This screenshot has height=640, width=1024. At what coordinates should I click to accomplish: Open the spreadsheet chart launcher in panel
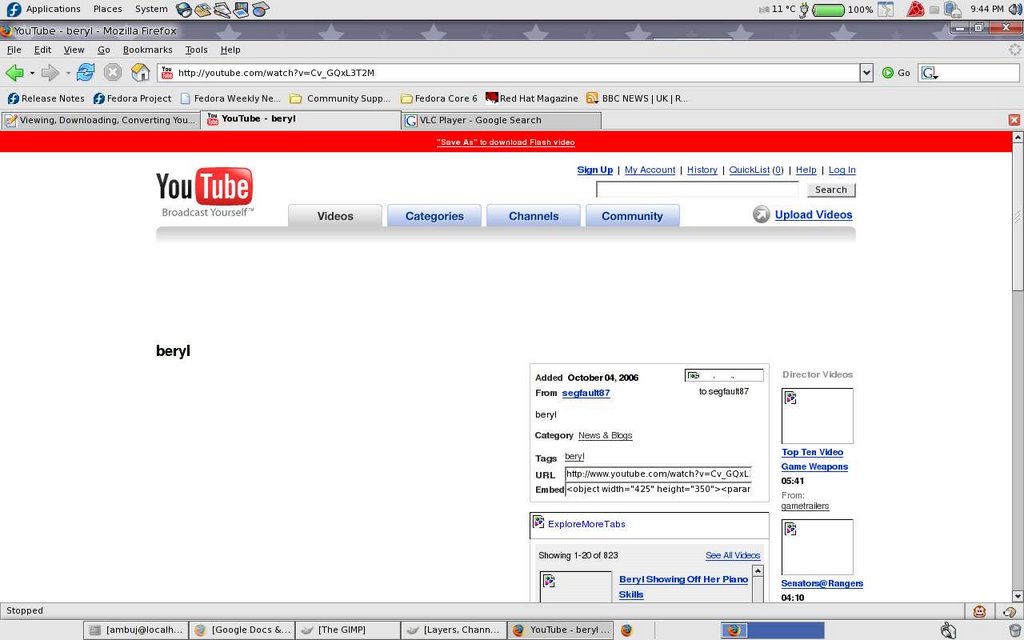click(260, 9)
